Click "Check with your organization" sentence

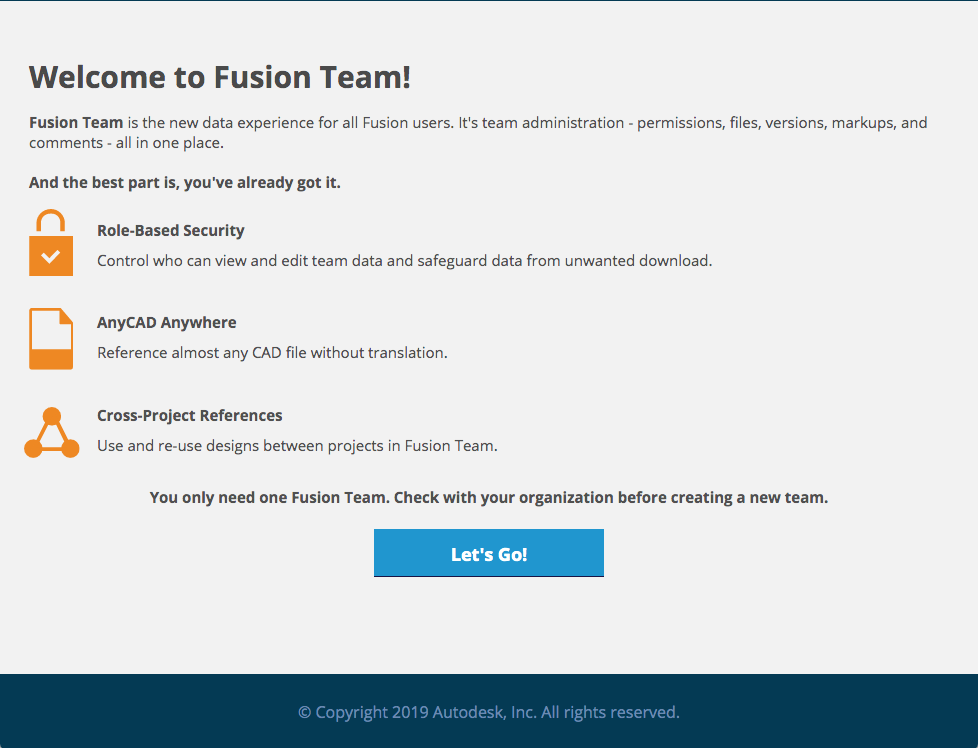point(610,497)
